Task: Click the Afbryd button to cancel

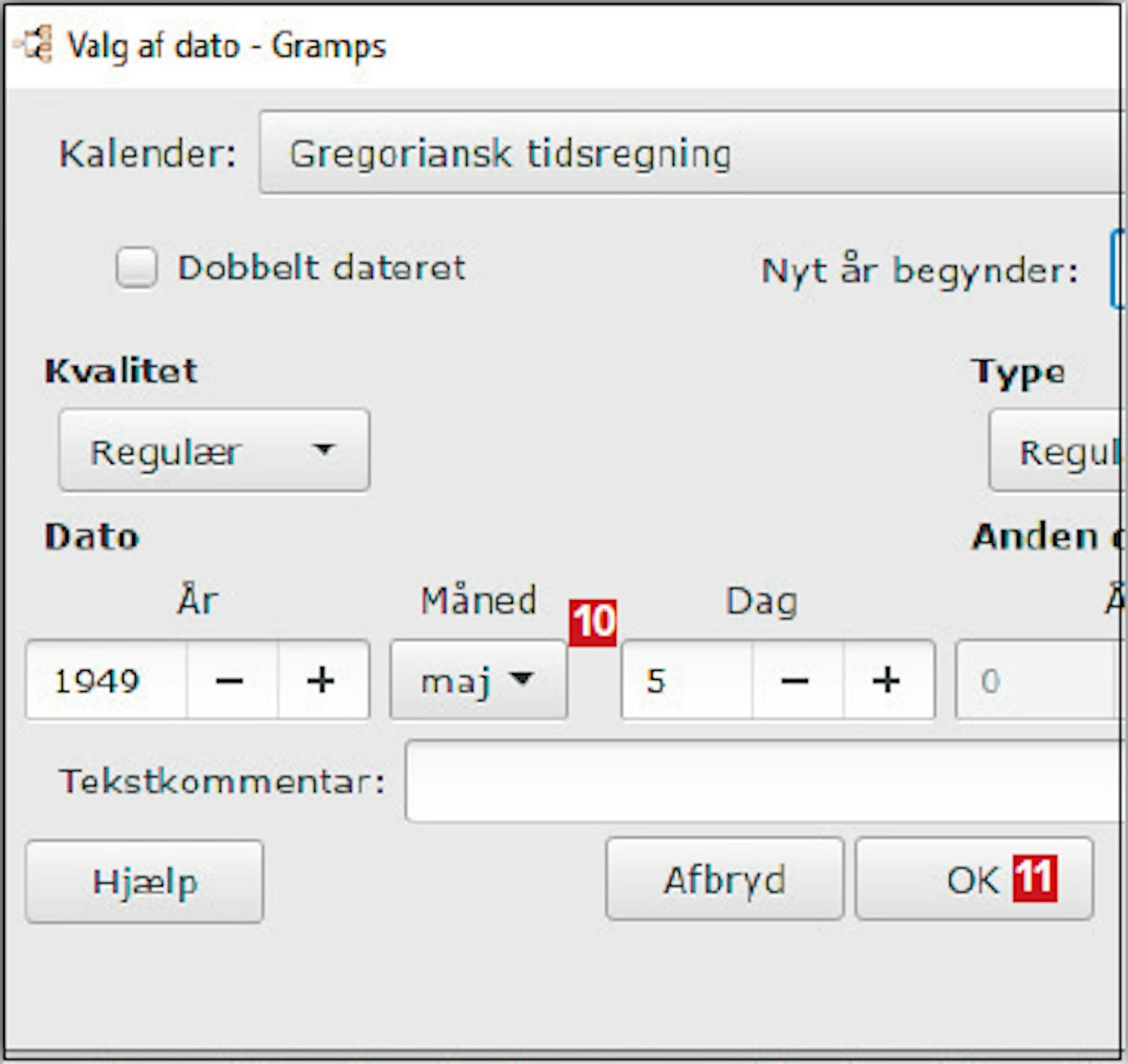Action: tap(724, 879)
